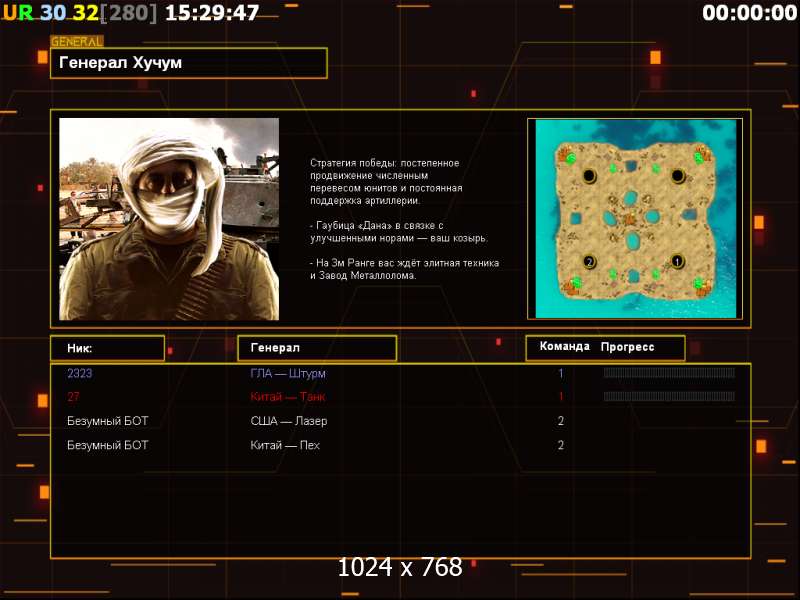Click the 15:29:47 clock overlay
The image size is (800, 600).
coord(212,13)
